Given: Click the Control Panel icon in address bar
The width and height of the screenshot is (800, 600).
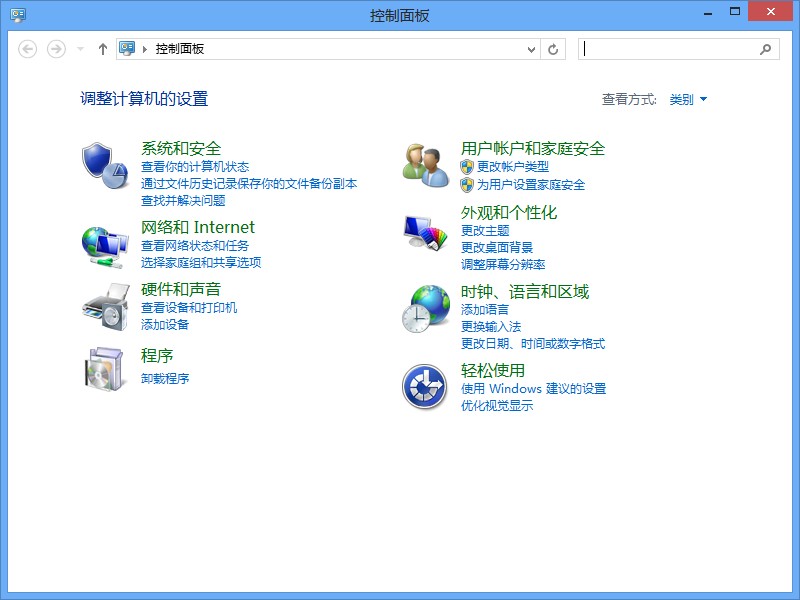Looking at the screenshot, I should point(128,48).
